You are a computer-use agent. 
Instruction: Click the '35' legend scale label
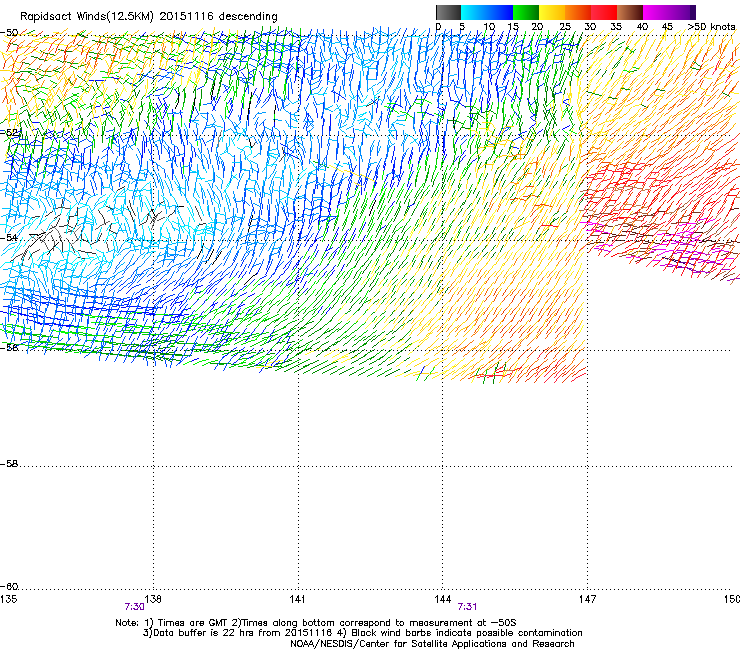(616, 27)
